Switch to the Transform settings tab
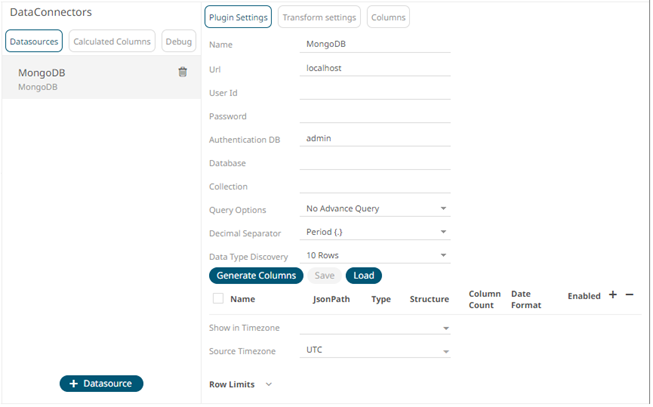Viewport: 653px width, 407px height. coord(318,18)
